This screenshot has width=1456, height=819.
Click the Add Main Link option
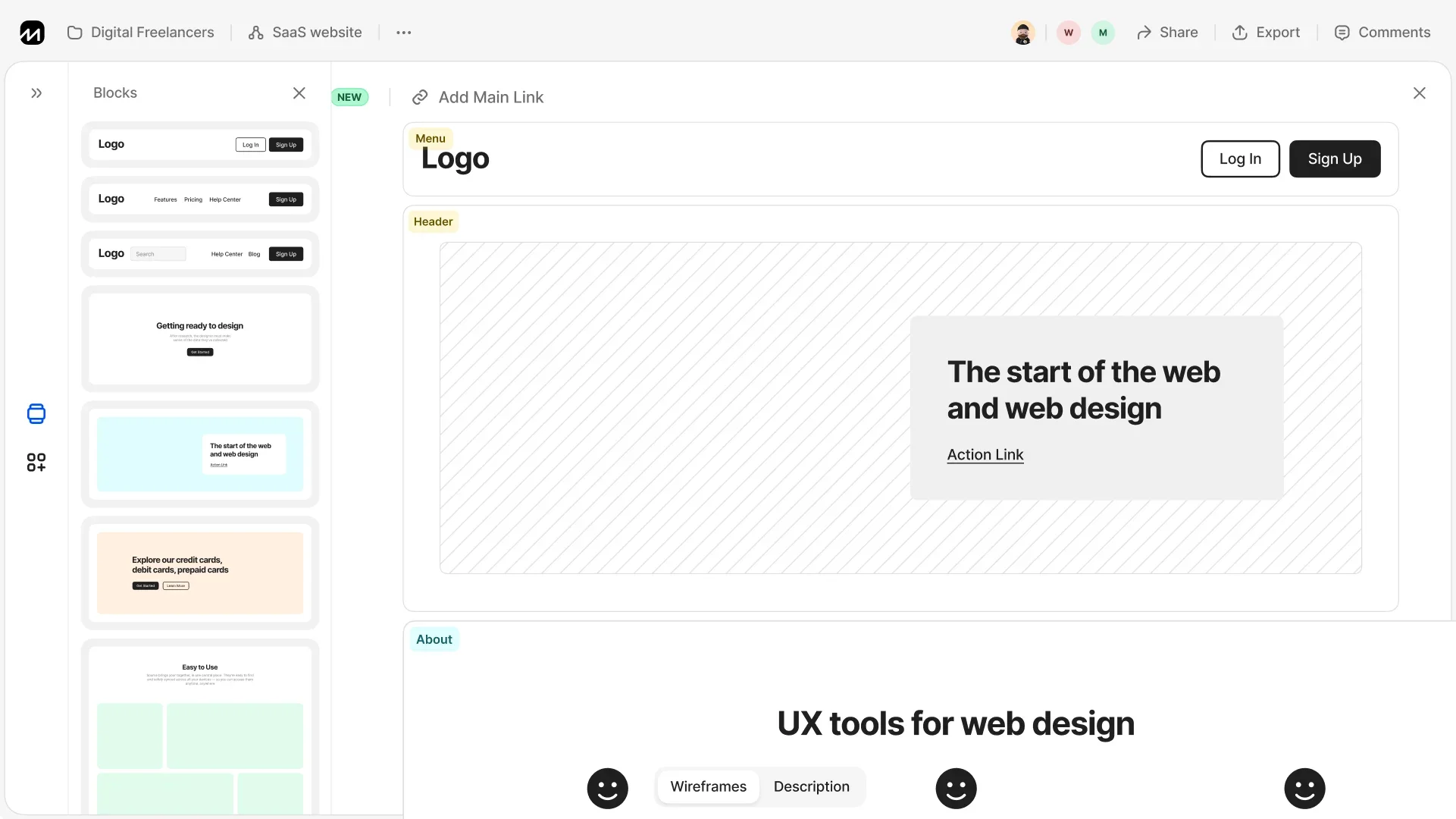(x=478, y=97)
